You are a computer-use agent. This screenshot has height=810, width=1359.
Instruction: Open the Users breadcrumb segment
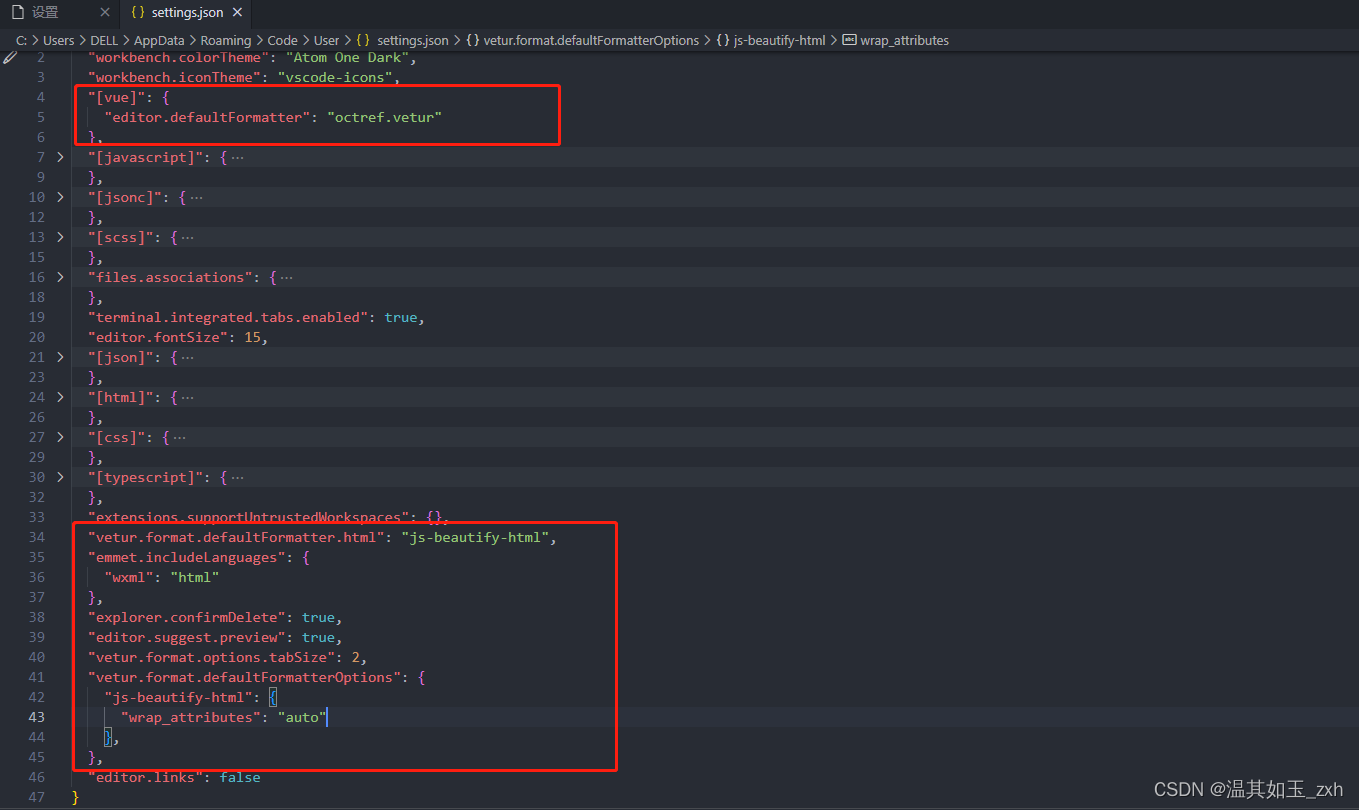click(x=58, y=40)
